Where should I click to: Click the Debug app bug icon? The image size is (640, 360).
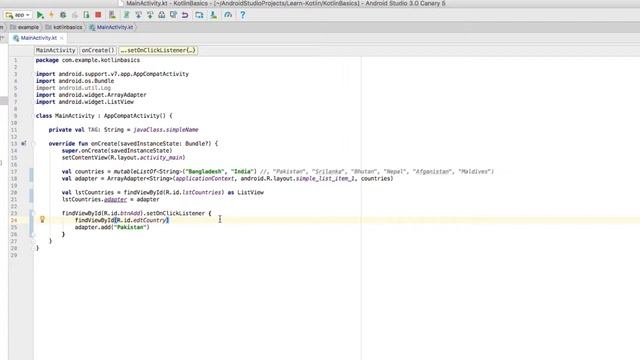click(x=63, y=15)
